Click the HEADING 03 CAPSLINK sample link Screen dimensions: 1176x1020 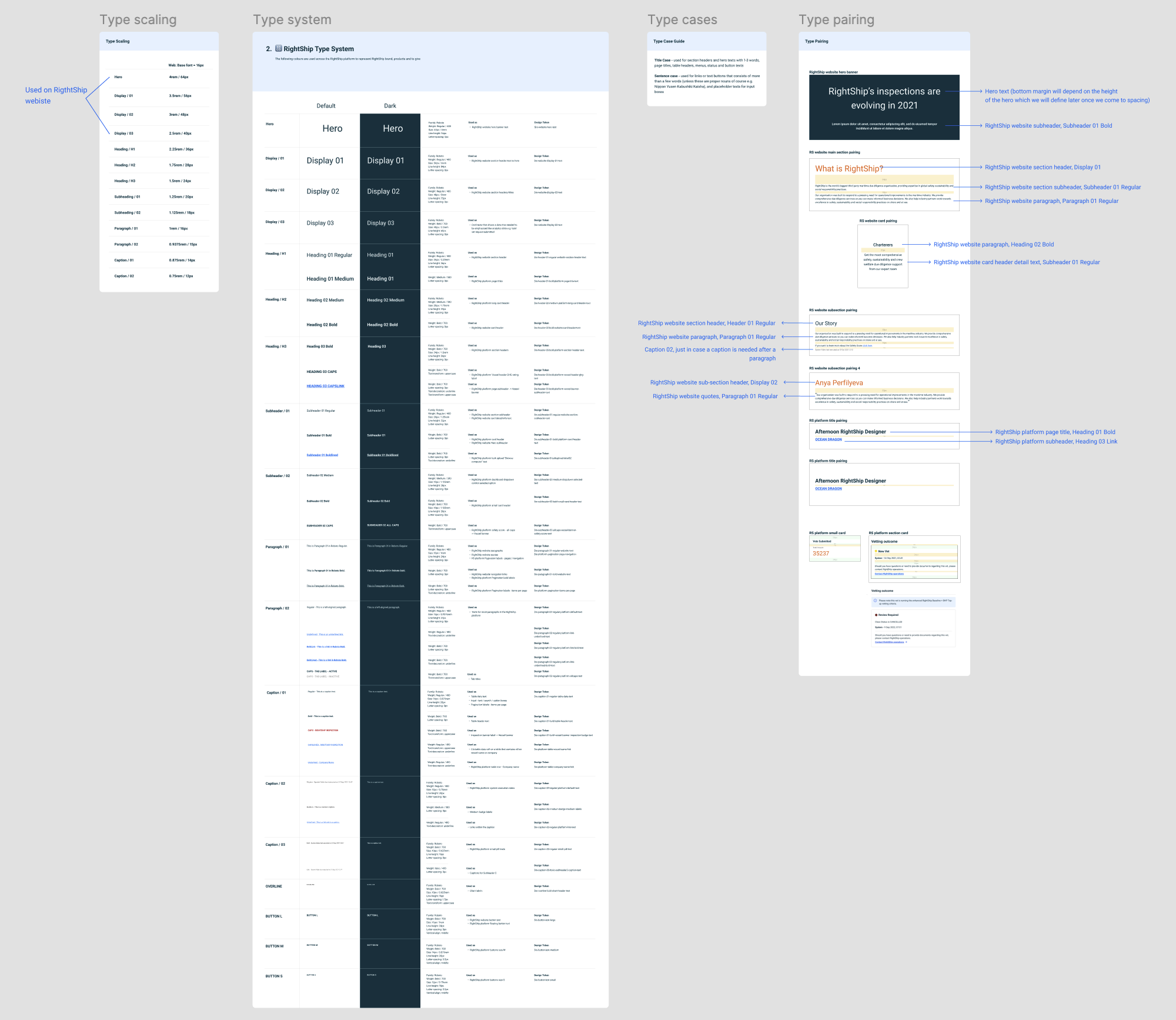[x=325, y=386]
